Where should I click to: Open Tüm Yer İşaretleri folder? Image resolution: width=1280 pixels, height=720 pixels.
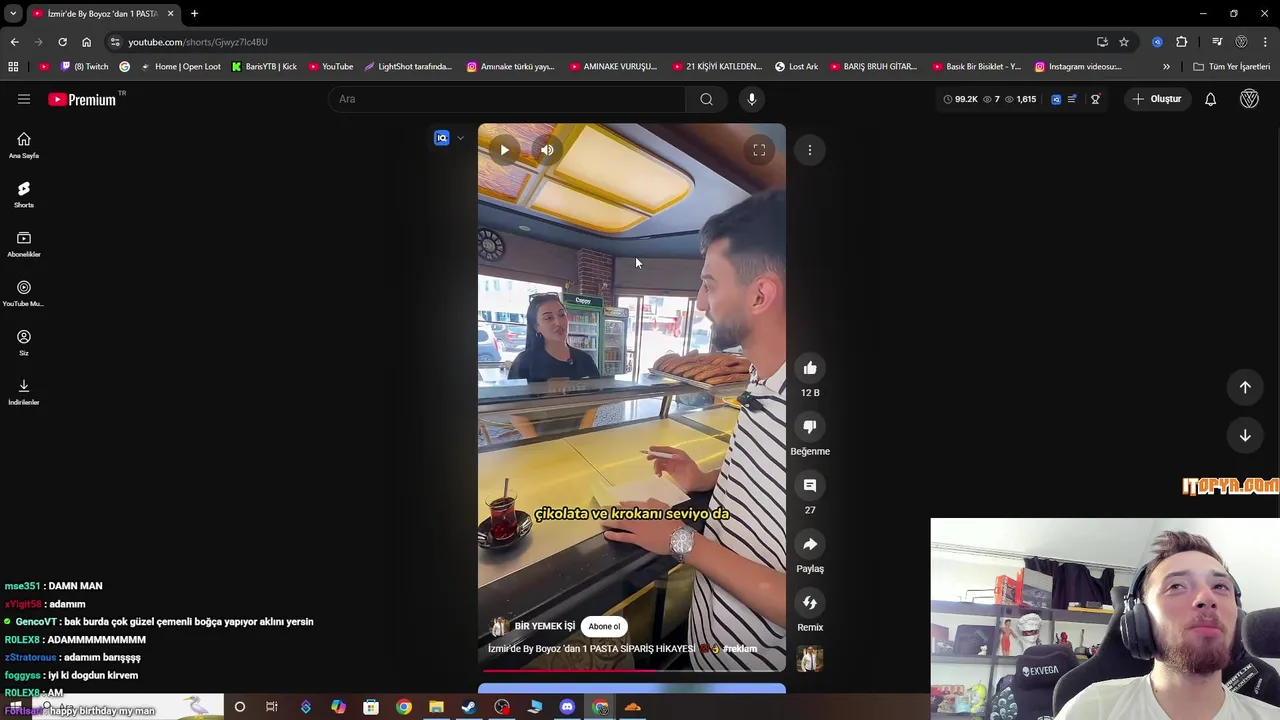1231,67
